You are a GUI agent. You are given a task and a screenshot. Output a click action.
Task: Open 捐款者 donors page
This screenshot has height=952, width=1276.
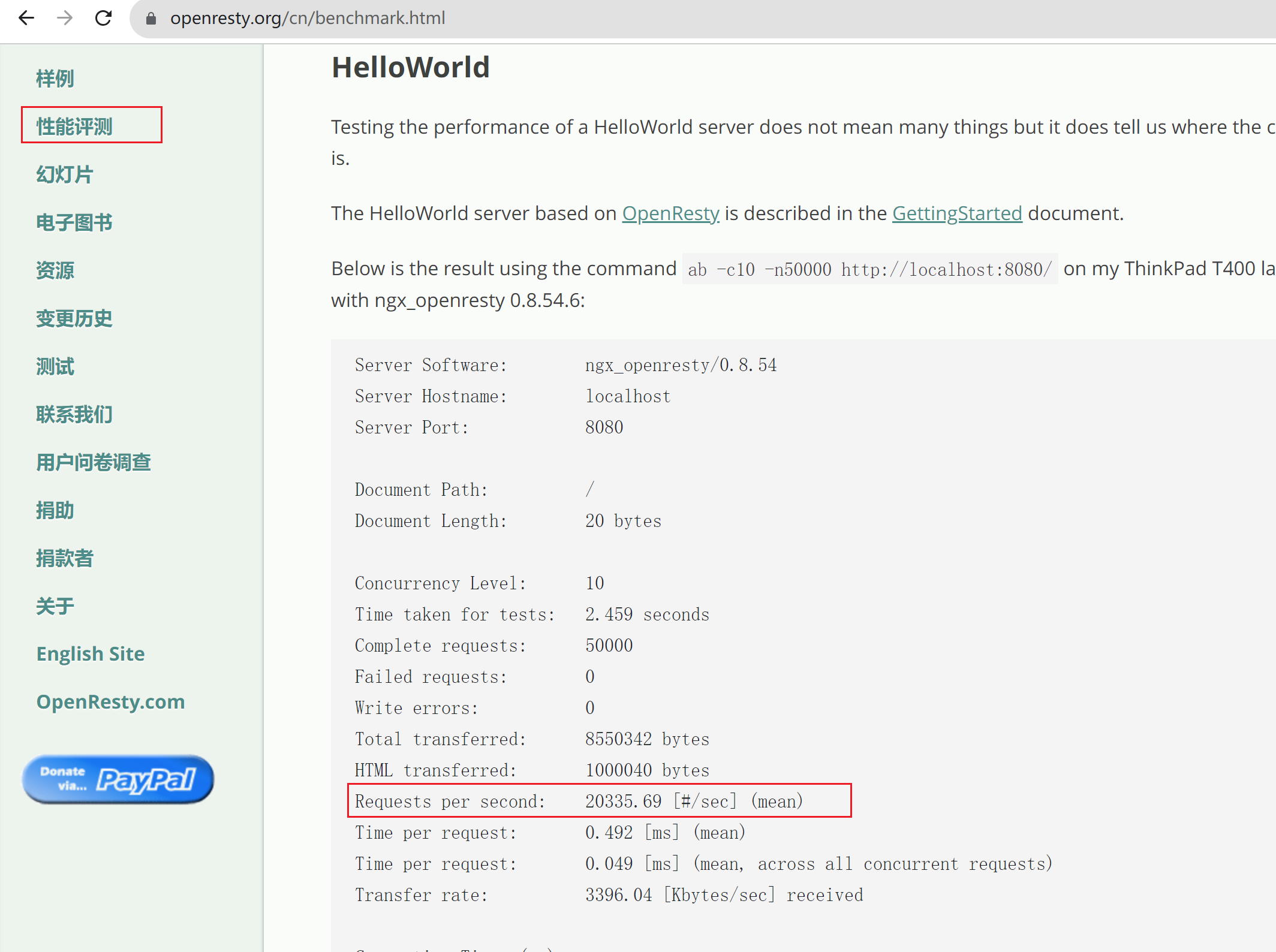point(65,558)
